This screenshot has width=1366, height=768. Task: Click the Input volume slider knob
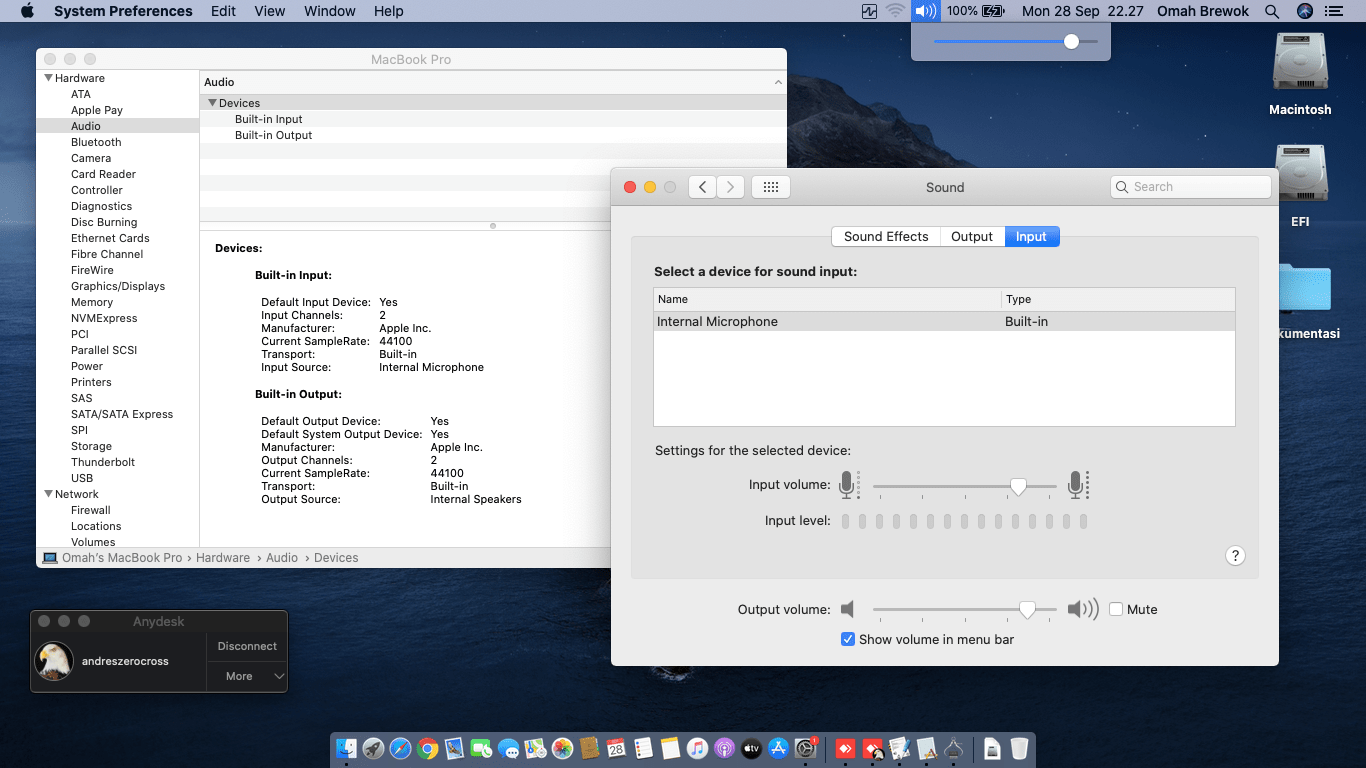1018,486
